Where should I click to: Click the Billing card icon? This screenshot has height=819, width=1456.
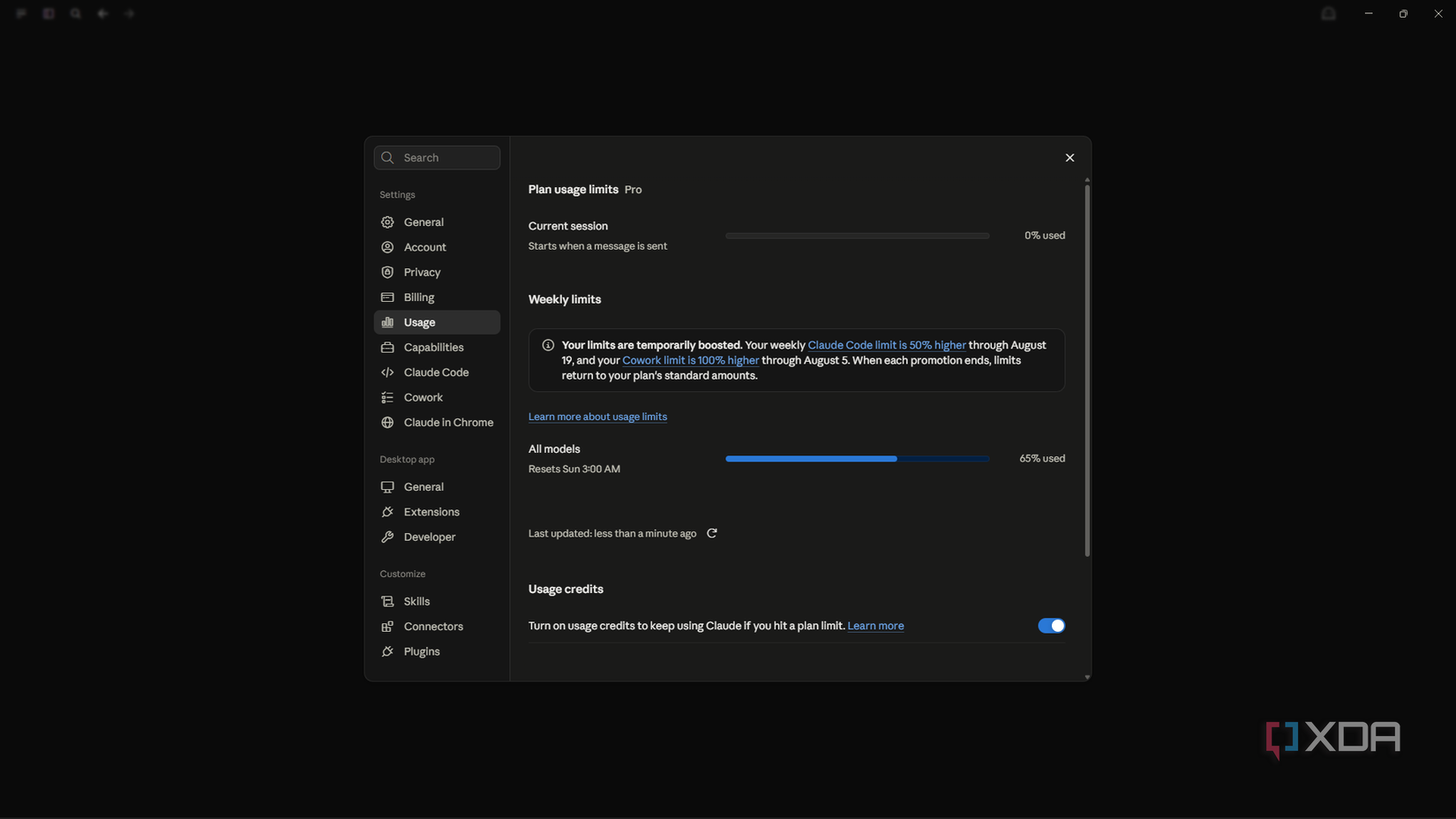[387, 297]
